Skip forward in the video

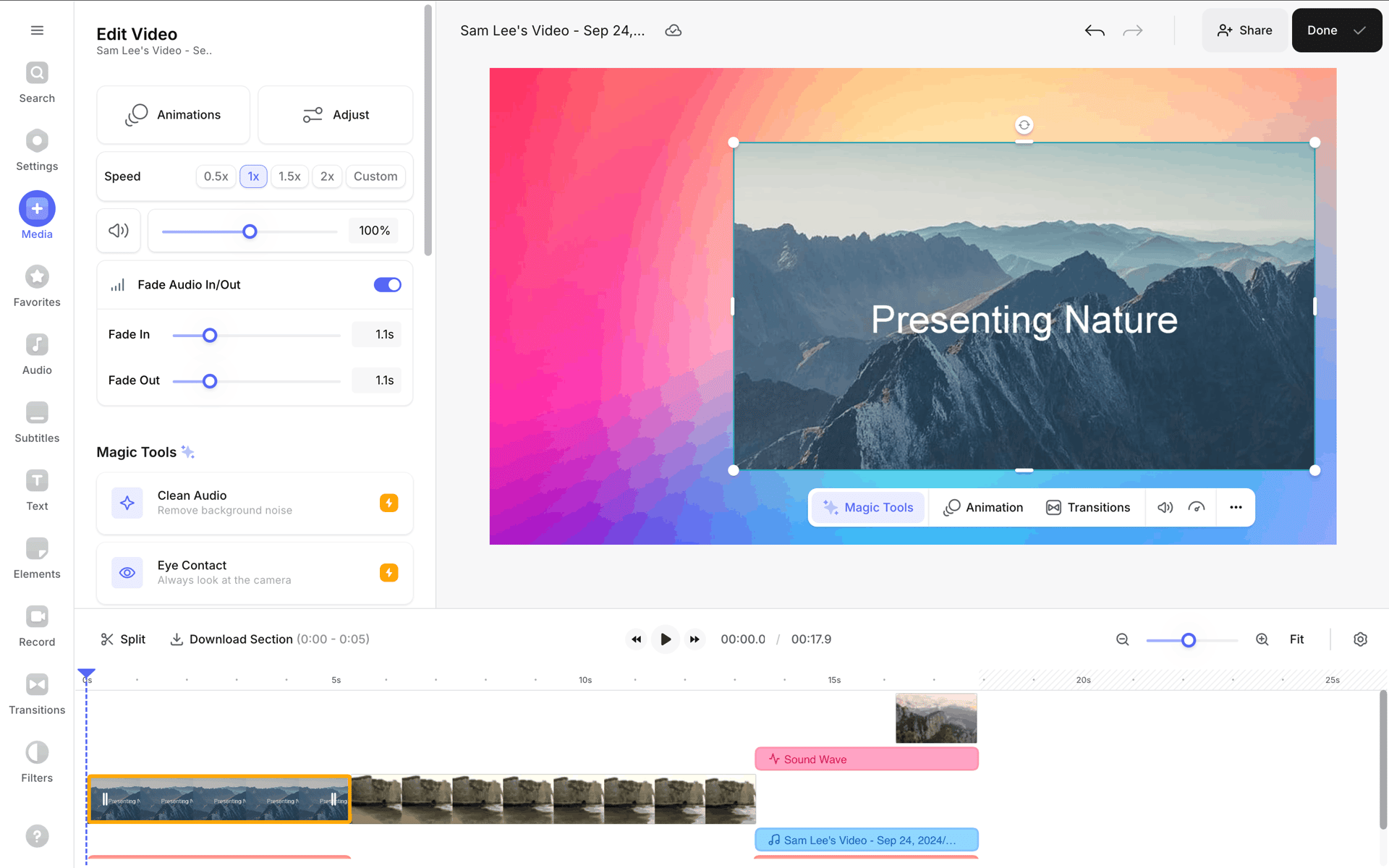694,639
